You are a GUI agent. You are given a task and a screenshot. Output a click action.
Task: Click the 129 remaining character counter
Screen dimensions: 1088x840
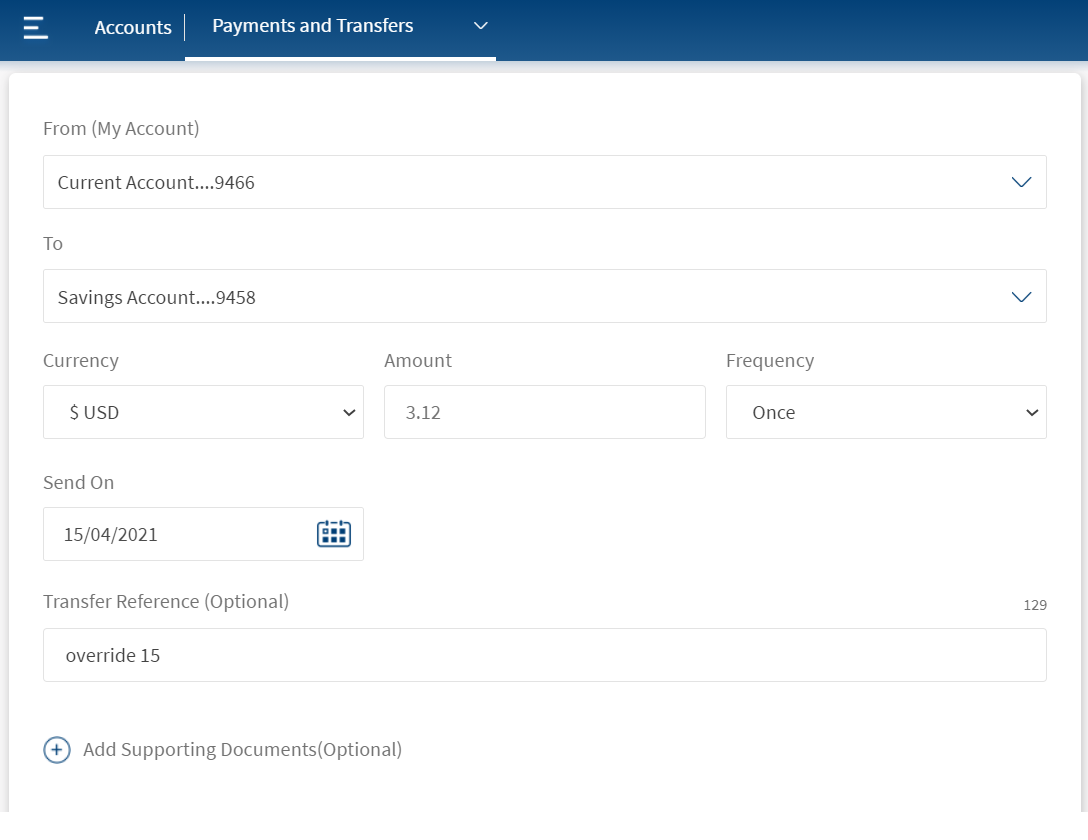click(1034, 605)
